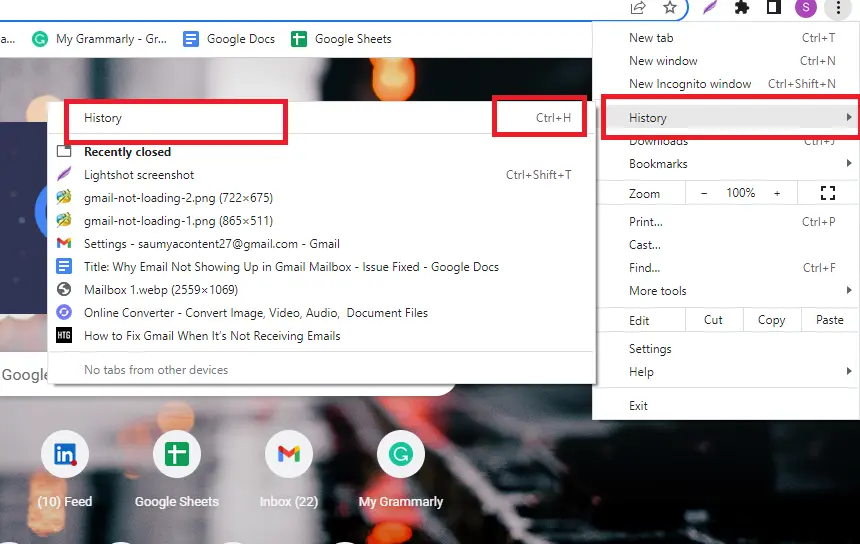Choose Print... from the menu
The image size is (860, 544).
(x=727, y=222)
